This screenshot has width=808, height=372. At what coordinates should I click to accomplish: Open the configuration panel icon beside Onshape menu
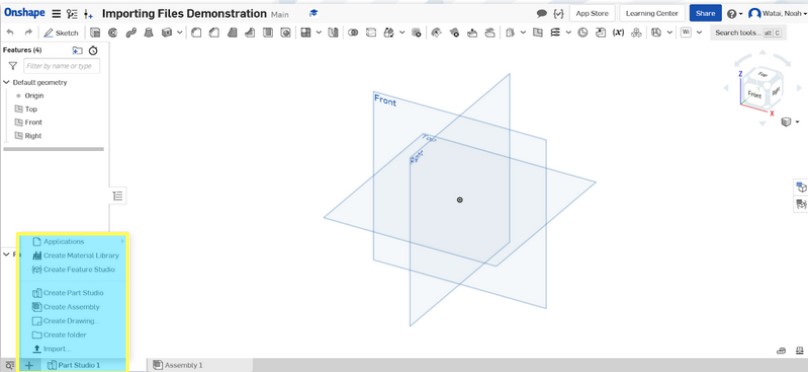coord(73,14)
